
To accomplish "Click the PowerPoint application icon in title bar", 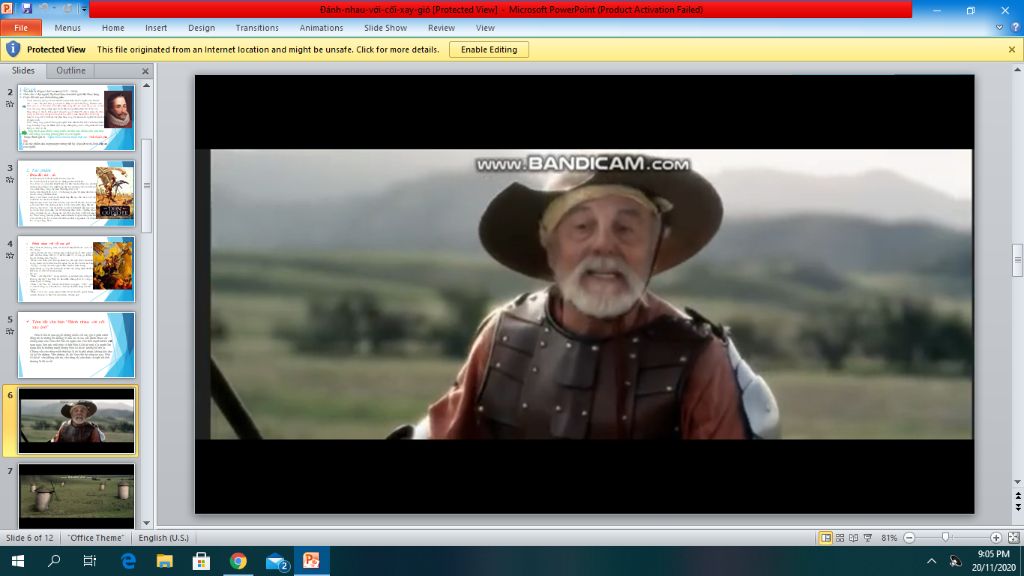I will [x=7, y=8].
